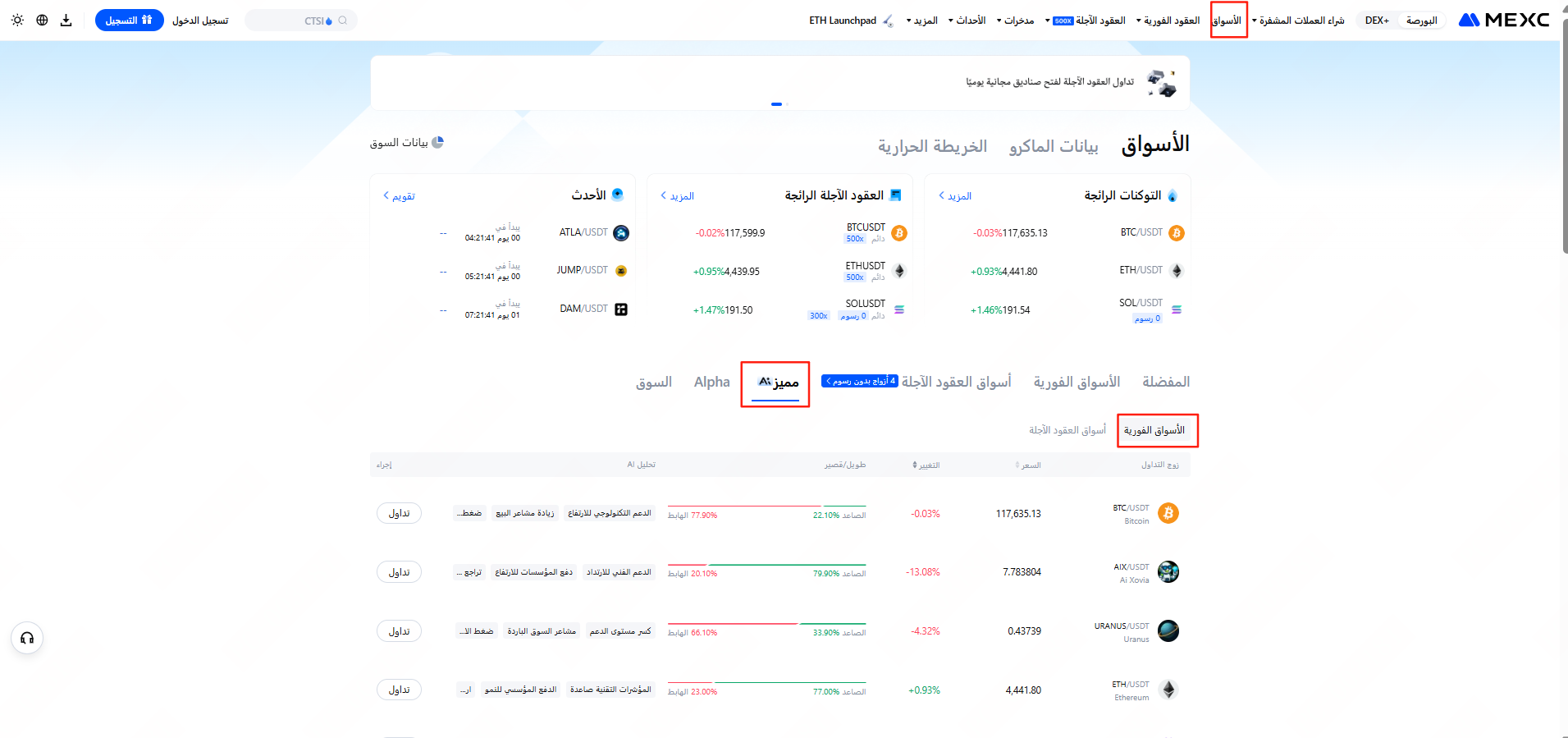This screenshot has height=738, width=1568.
Task: Sort table by السعر price column
Action: [x=1028, y=465]
